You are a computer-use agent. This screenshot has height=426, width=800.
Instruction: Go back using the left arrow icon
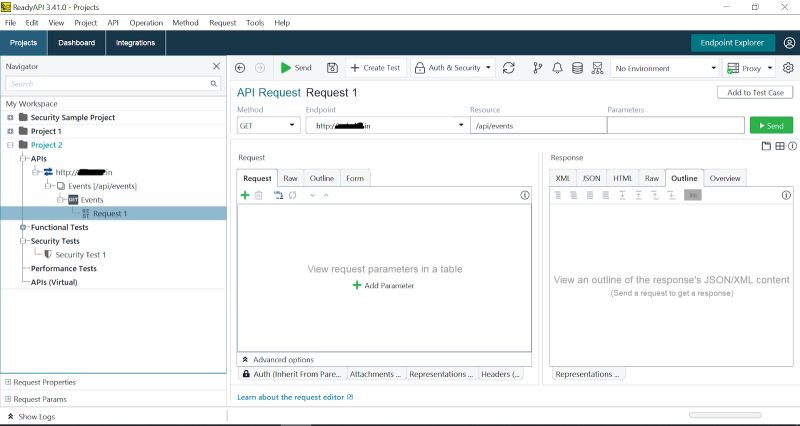tap(240, 68)
